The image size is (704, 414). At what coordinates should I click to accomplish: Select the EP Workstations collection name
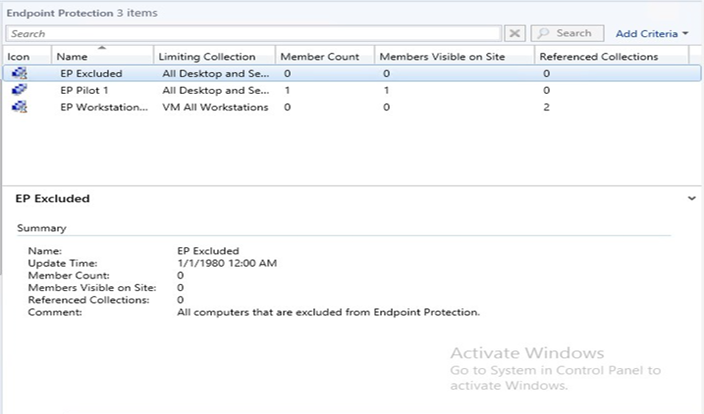[103, 107]
